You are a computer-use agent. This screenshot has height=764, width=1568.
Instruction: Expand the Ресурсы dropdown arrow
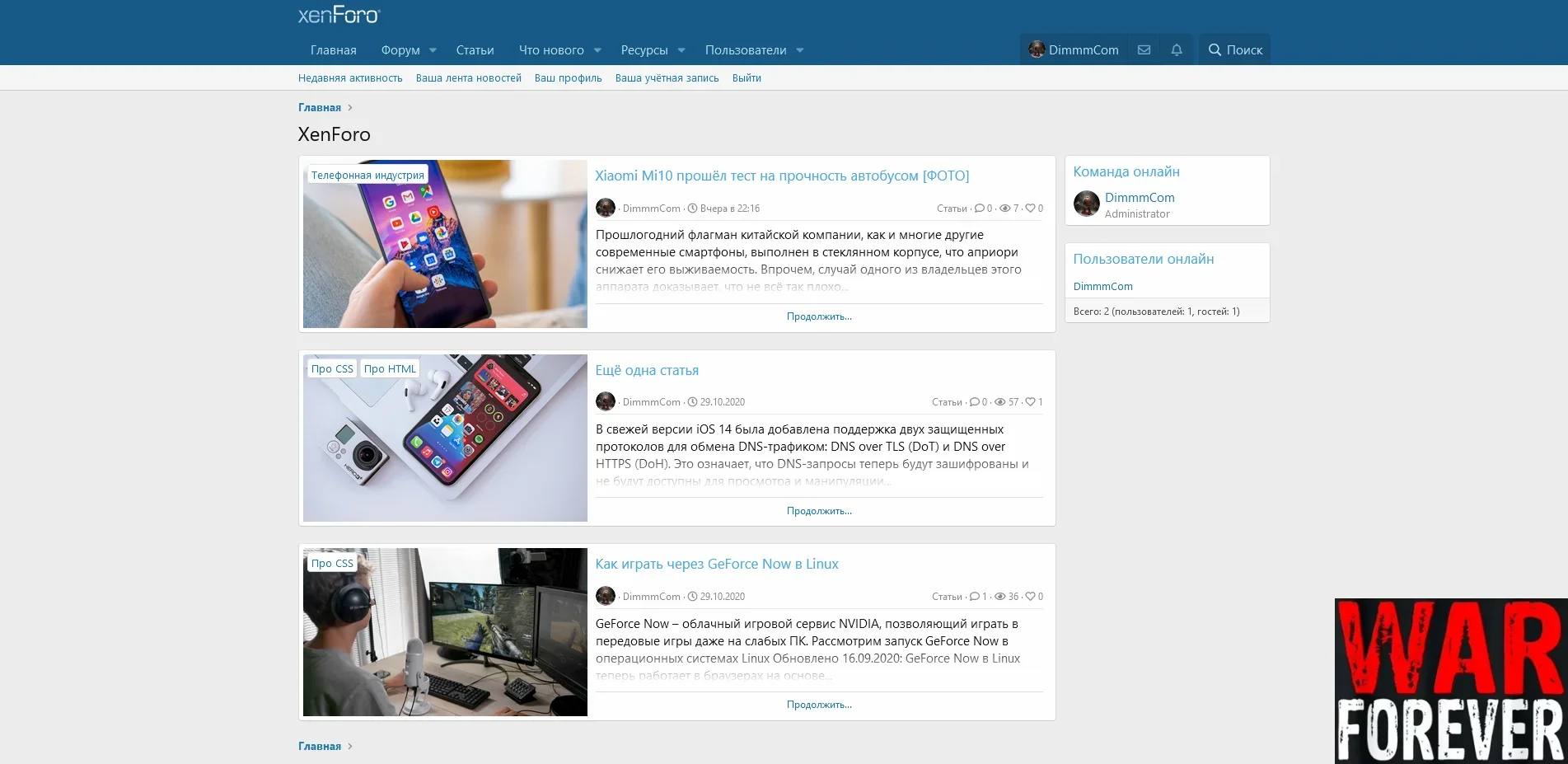(681, 50)
